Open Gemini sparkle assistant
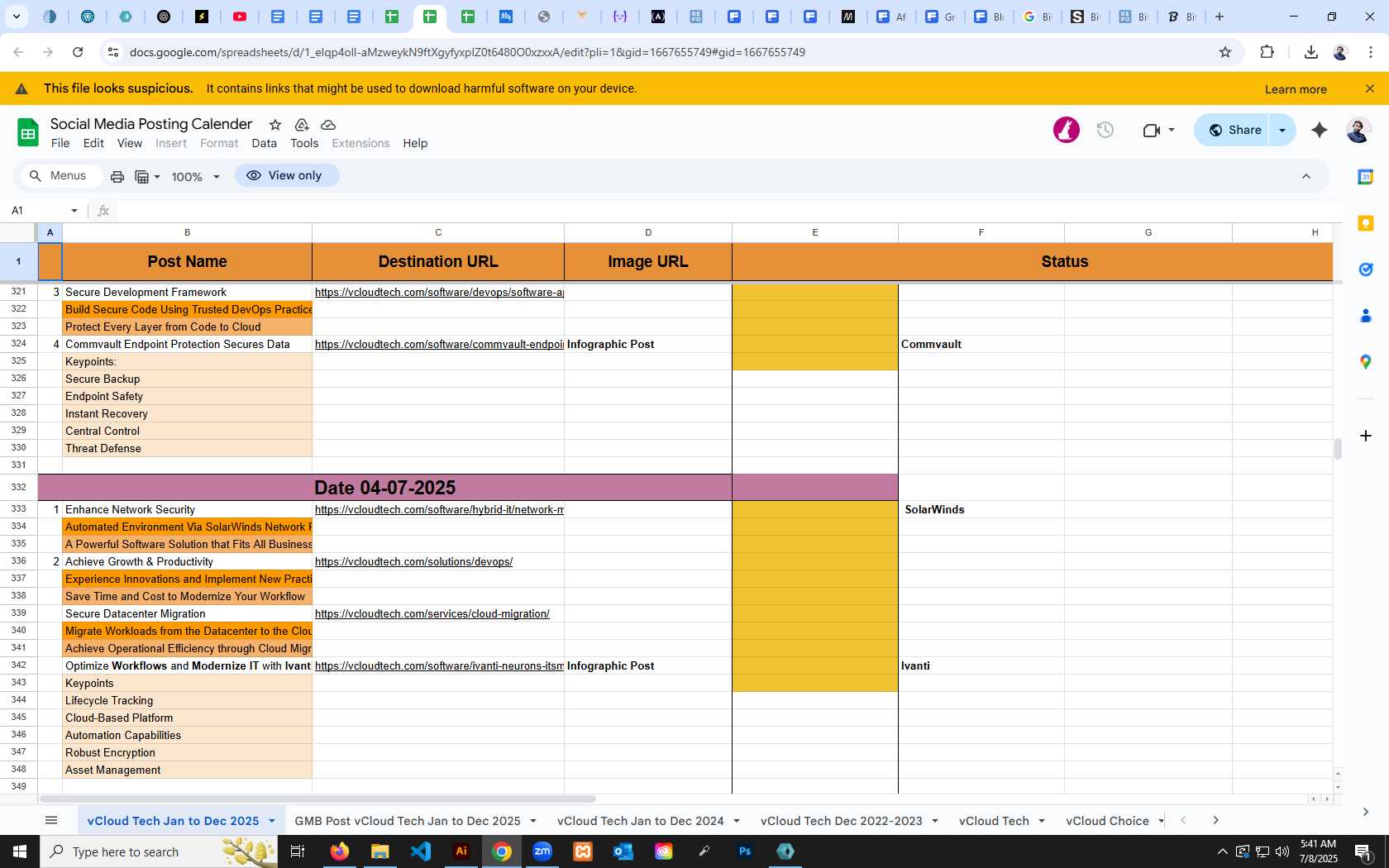The width and height of the screenshot is (1389, 868). [1320, 130]
